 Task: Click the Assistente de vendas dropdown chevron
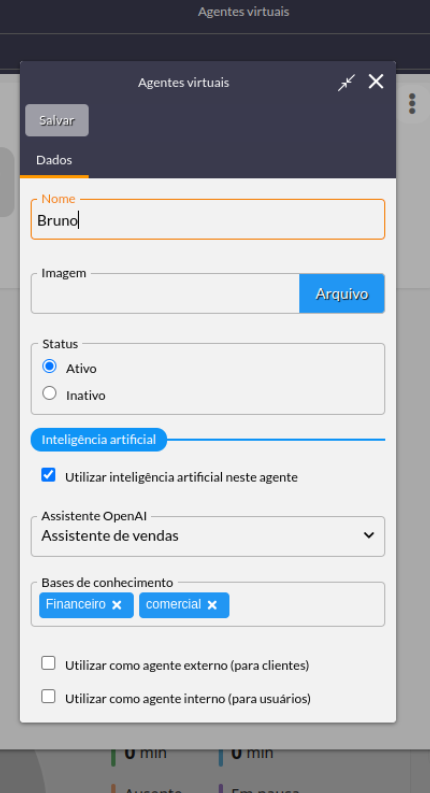(369, 535)
